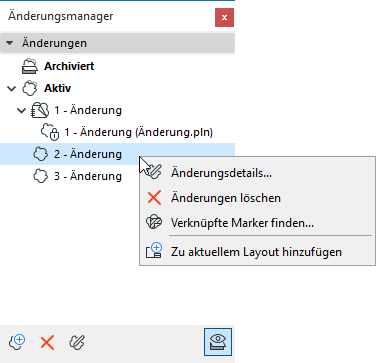Click the notebook icon of 1 - Änderung
The image size is (376, 363).
(40, 110)
